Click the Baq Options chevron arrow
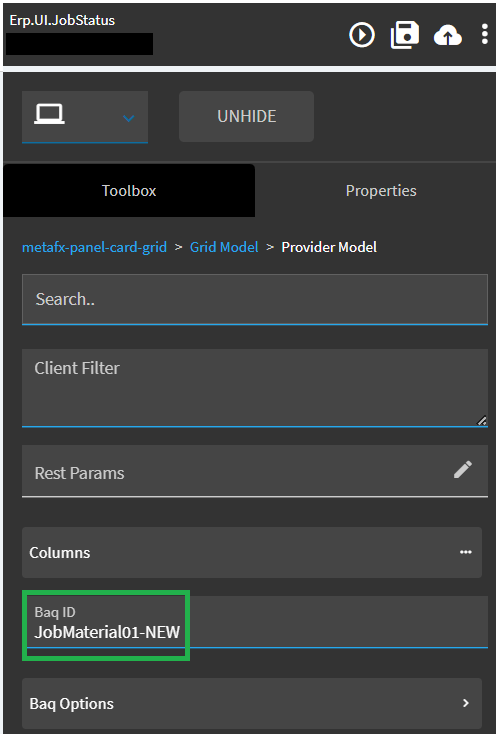Image resolution: width=498 pixels, height=734 pixels. pyautogui.click(x=466, y=703)
